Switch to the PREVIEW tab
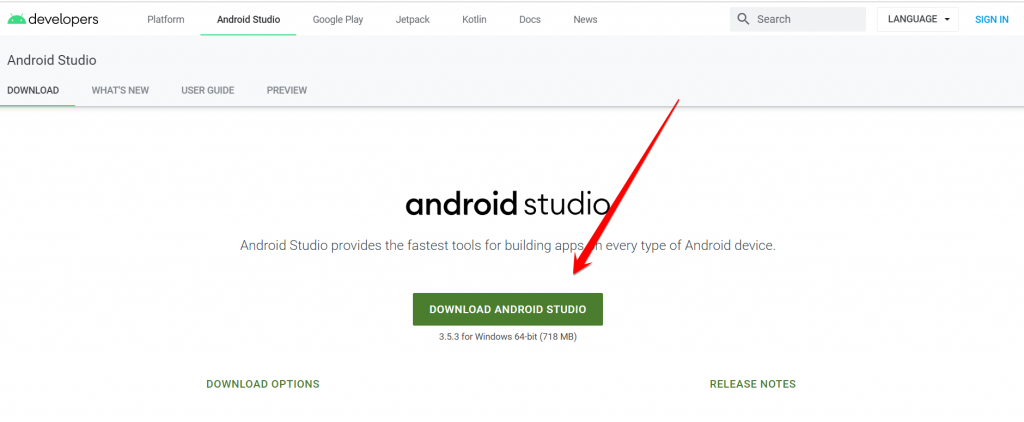The image size is (1024, 422). pyautogui.click(x=287, y=90)
